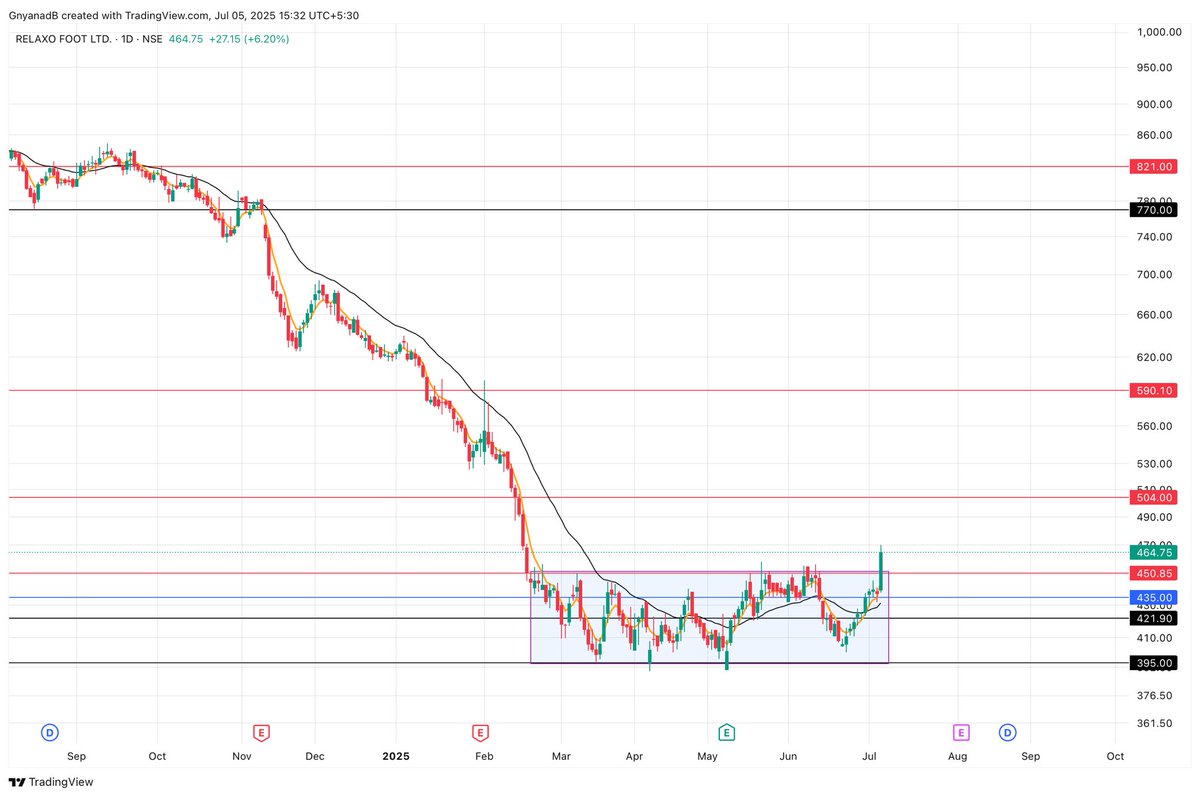
Task: Select the 770.00 black price line label
Action: pyautogui.click(x=1152, y=210)
